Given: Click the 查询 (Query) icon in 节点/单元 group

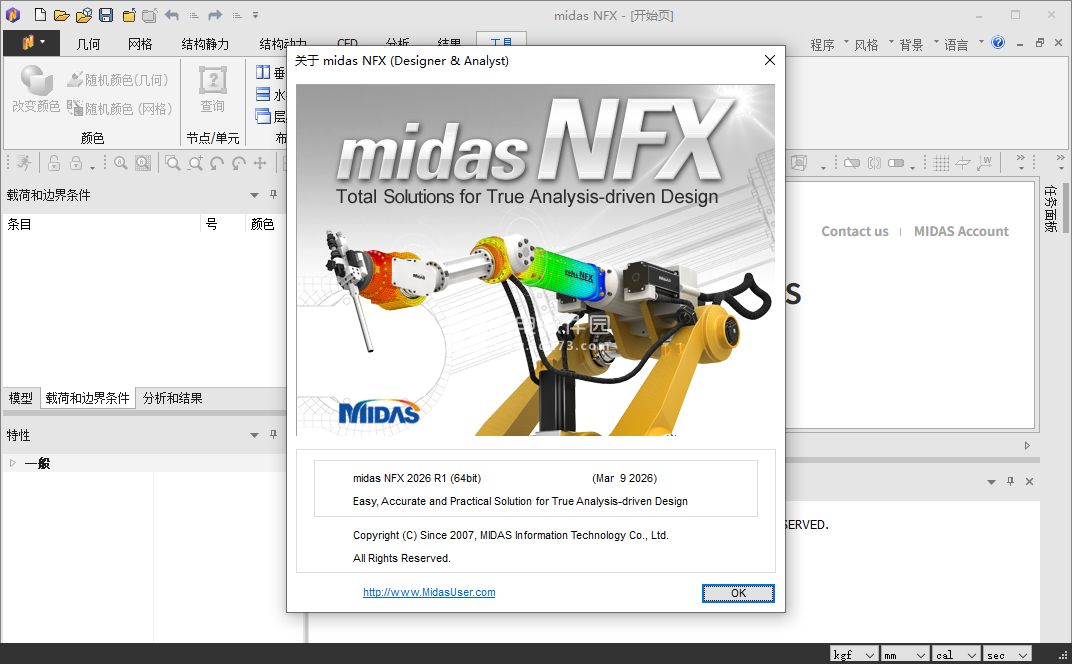Looking at the screenshot, I should click(x=212, y=88).
